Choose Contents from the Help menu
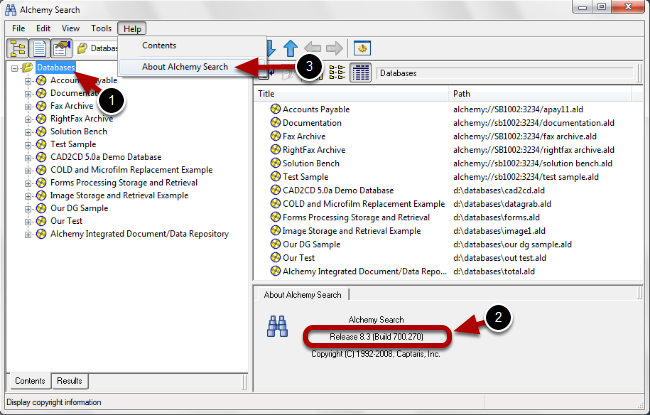This screenshot has width=650, height=415. point(159,46)
